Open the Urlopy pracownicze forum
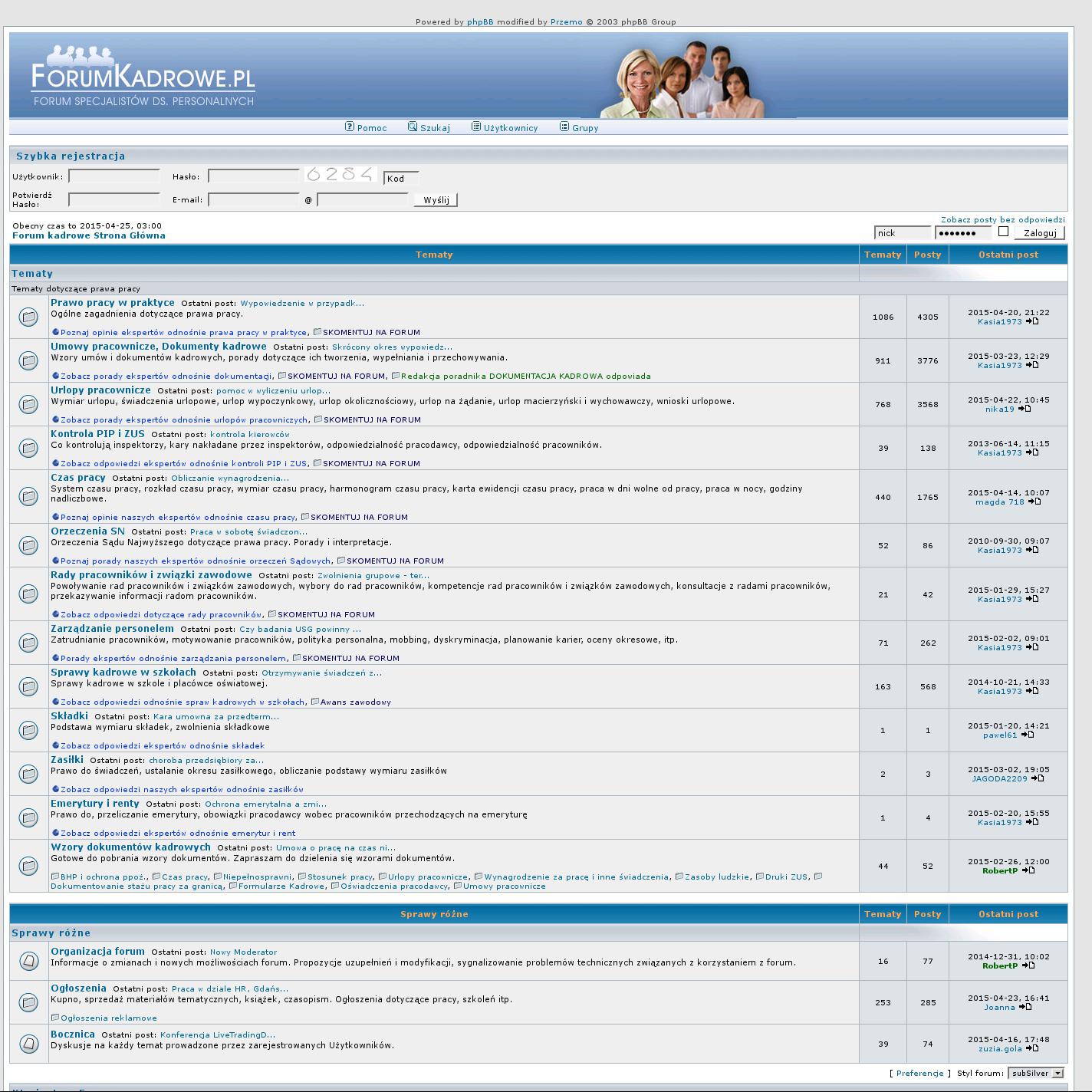 coord(100,390)
